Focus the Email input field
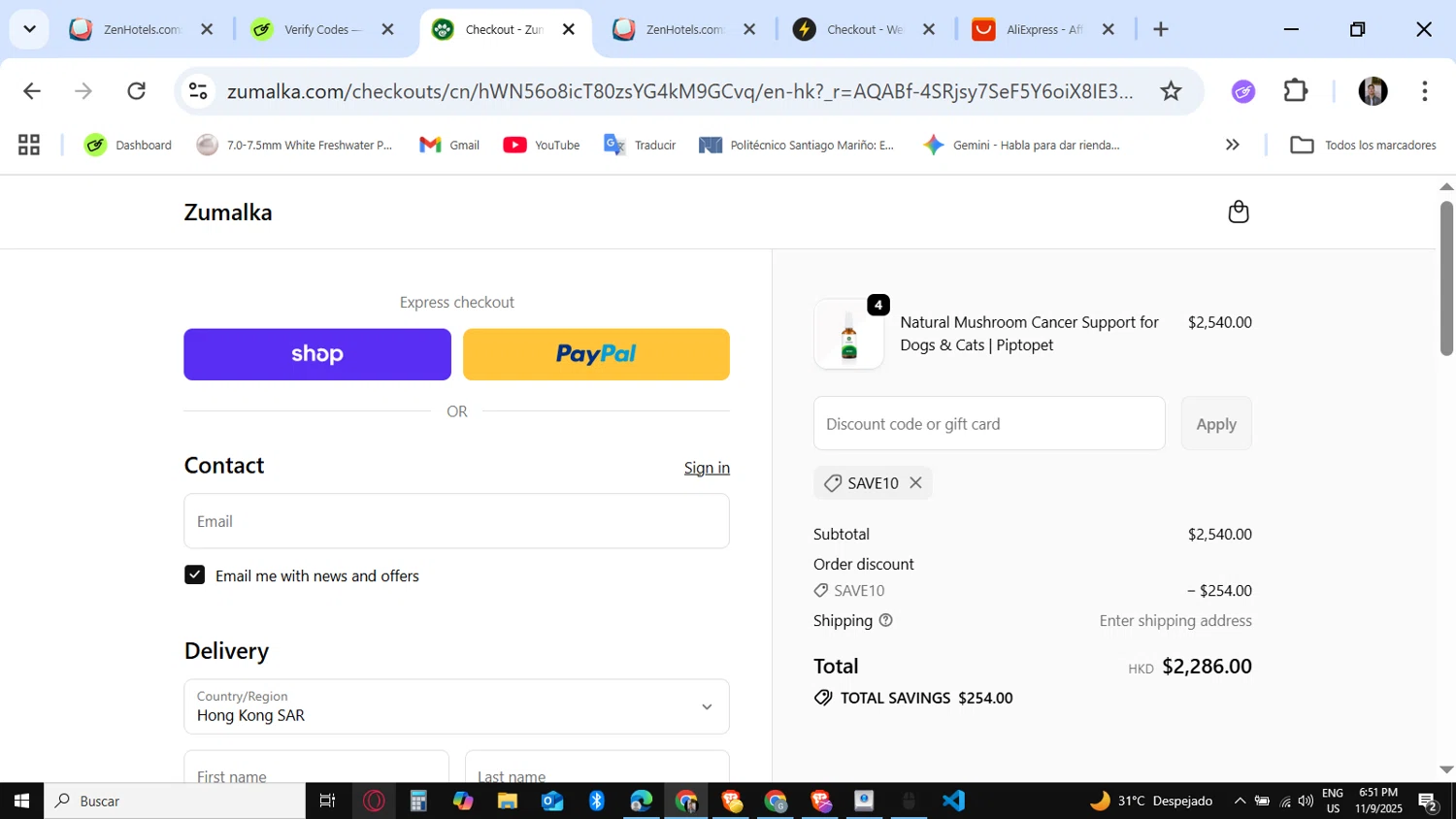This screenshot has height=819, width=1456. point(456,521)
